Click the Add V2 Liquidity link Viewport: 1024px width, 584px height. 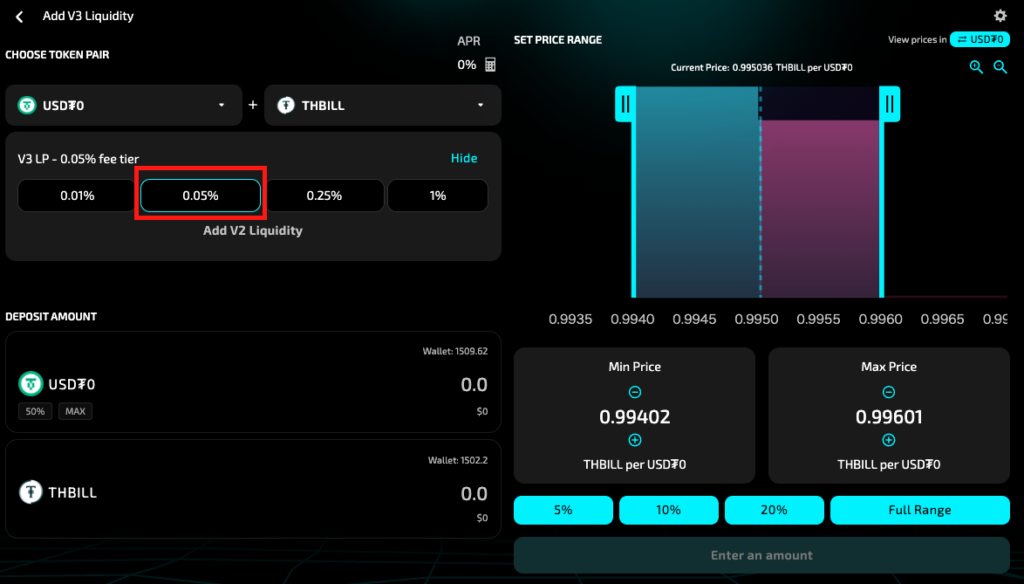coord(253,230)
